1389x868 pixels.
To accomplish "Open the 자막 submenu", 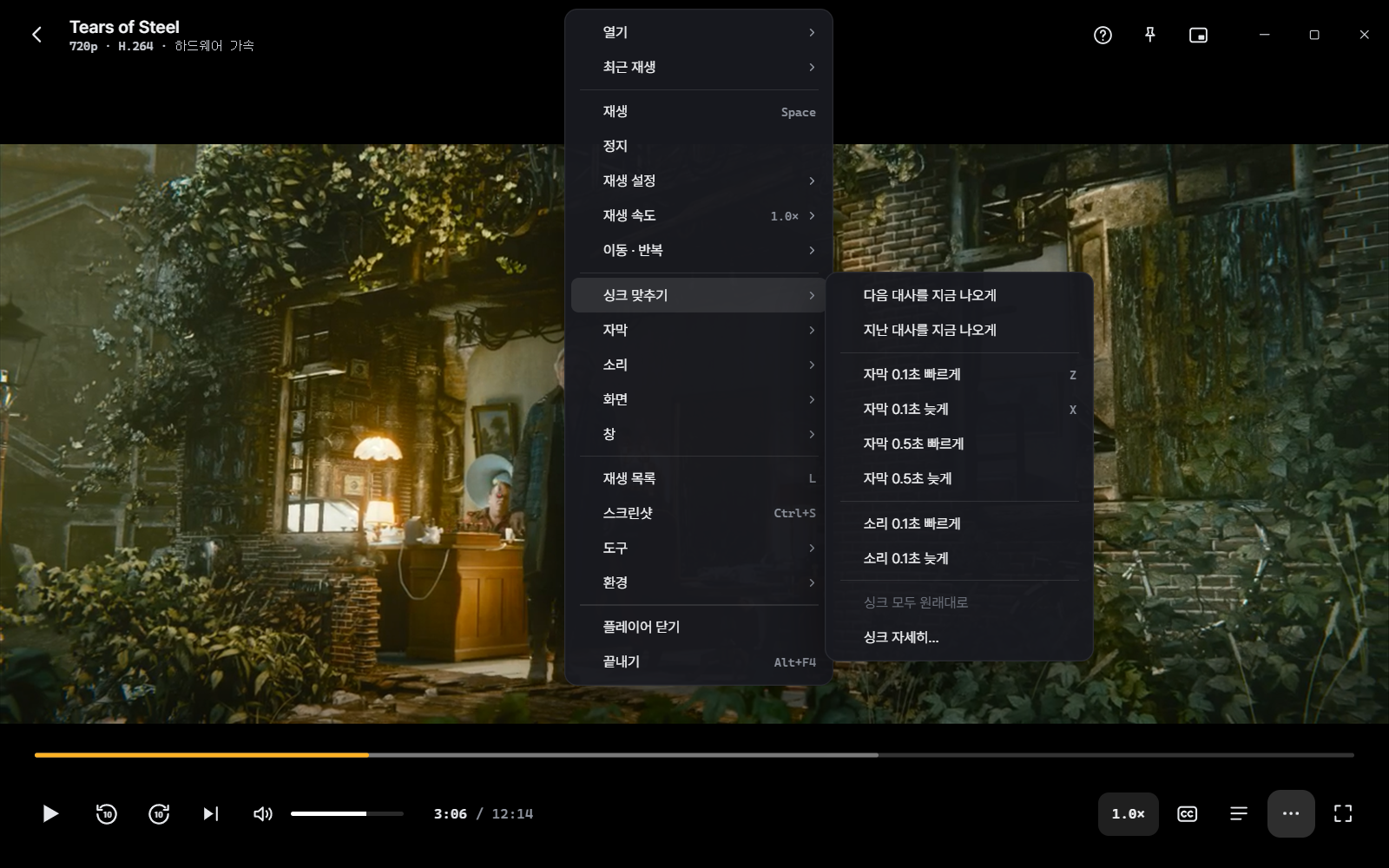I will coord(699,330).
